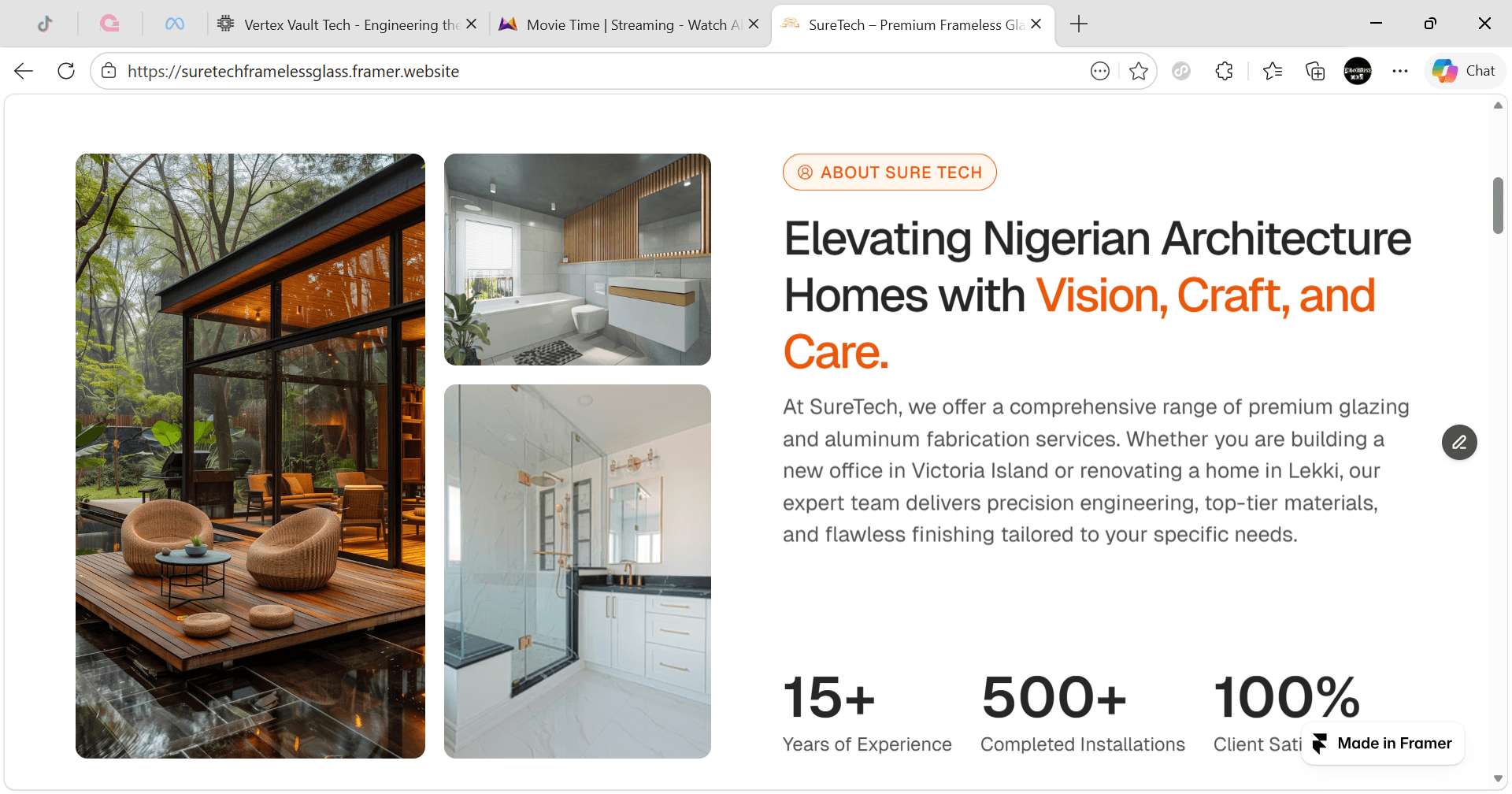Image resolution: width=1512 pixels, height=794 pixels.
Task: Click the floating edit pencil button
Action: click(x=1459, y=442)
